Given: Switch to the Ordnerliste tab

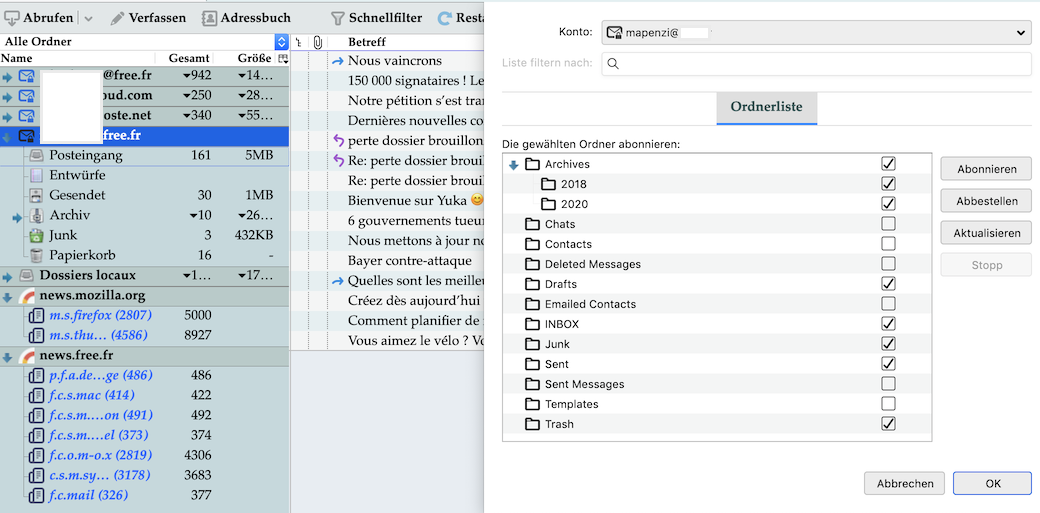Looking at the screenshot, I should pos(766,106).
